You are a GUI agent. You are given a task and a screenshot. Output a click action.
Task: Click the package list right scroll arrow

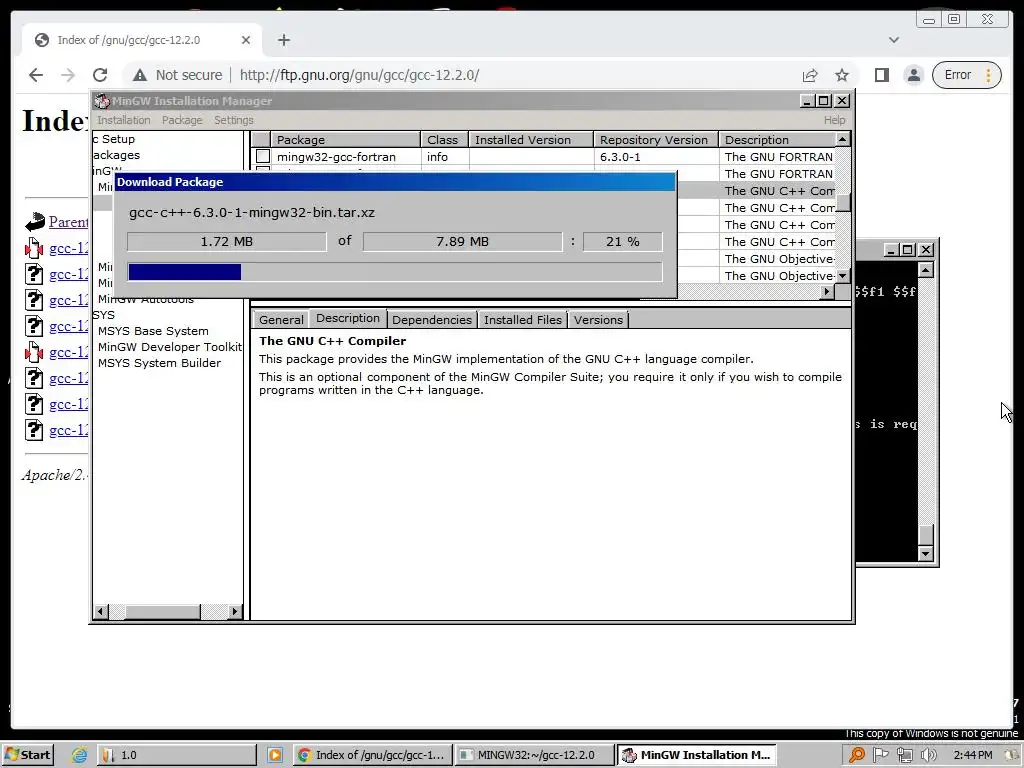(827, 291)
